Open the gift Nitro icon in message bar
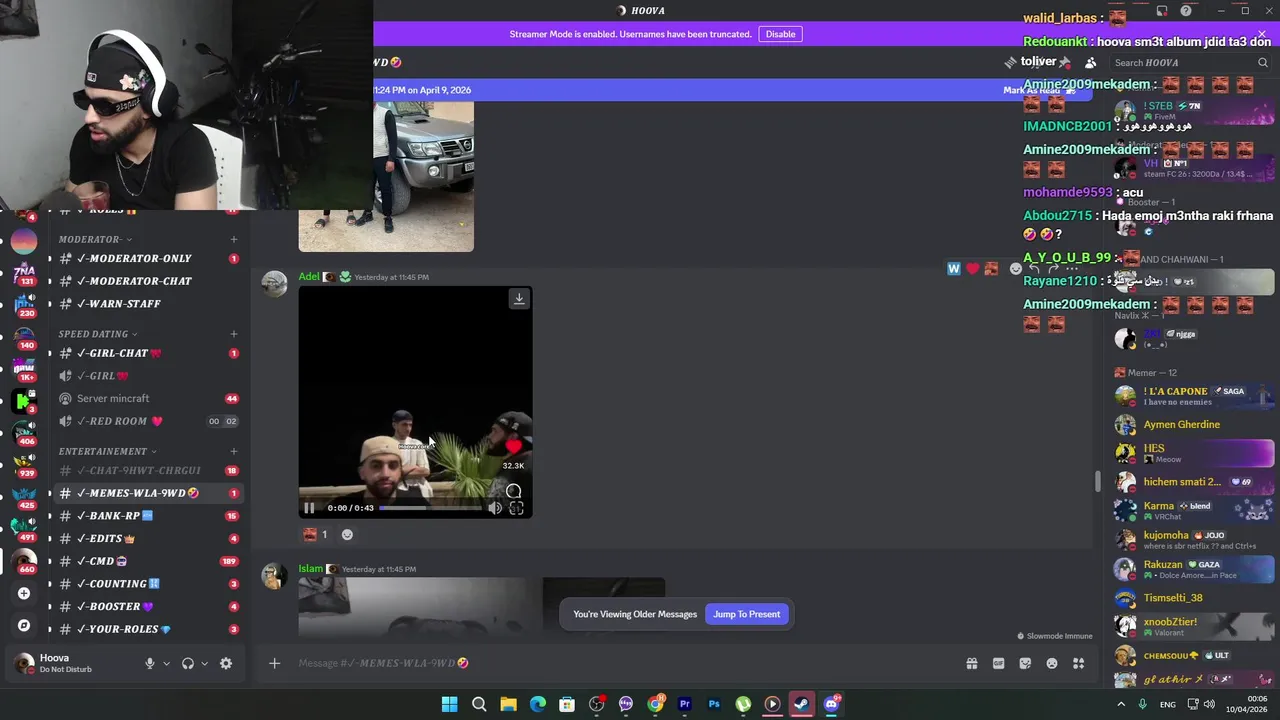This screenshot has height=720, width=1280. coord(971,663)
